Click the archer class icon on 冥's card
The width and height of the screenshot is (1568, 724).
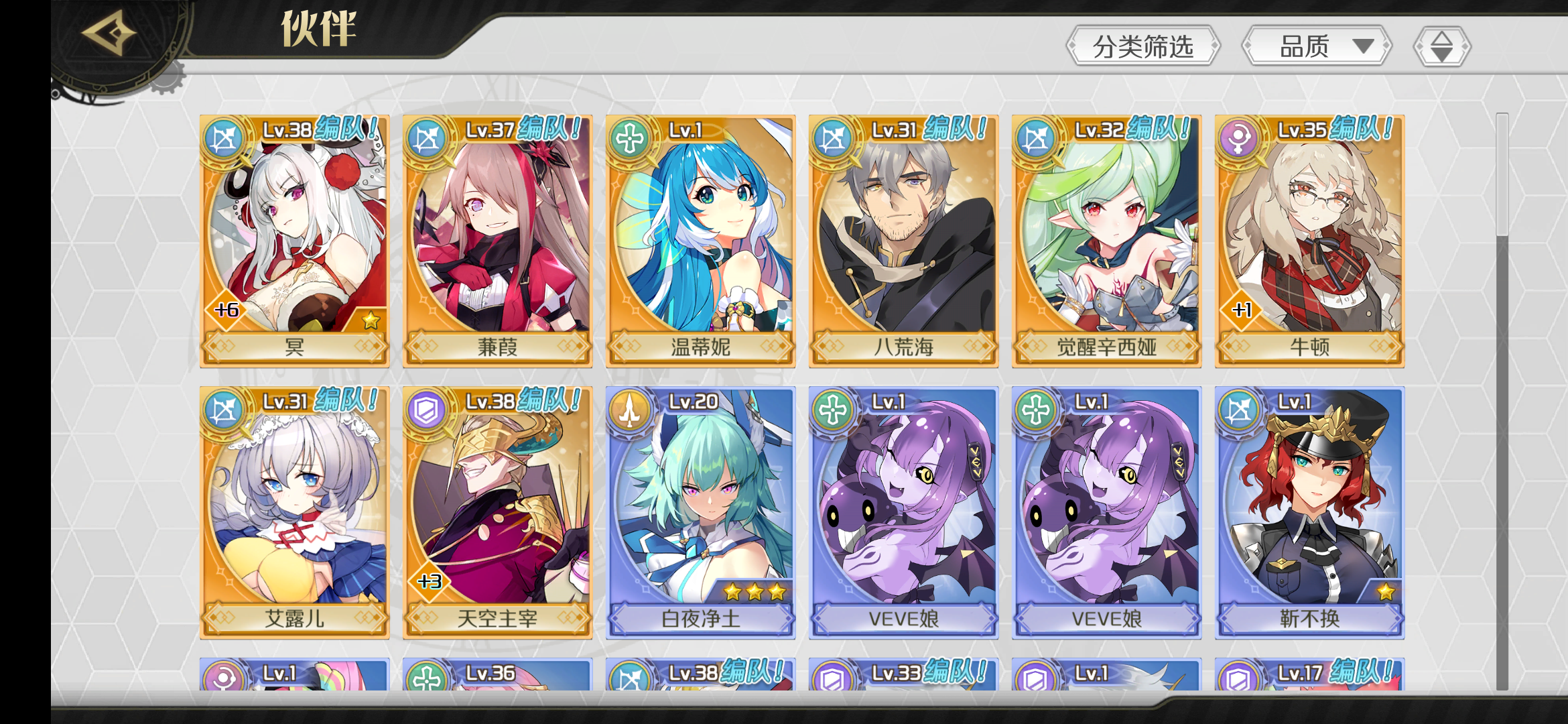click(x=224, y=139)
